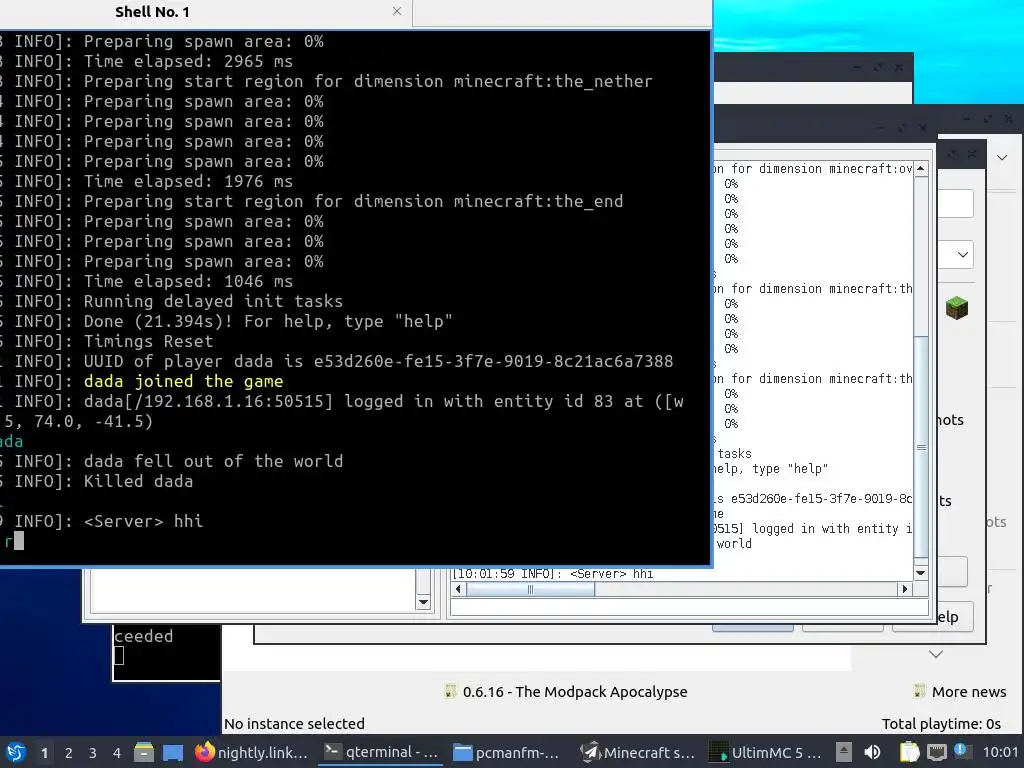Image resolution: width=1024 pixels, height=768 pixels.
Task: Click the grass block instance icon in UltimMC
Action: [x=957, y=308]
